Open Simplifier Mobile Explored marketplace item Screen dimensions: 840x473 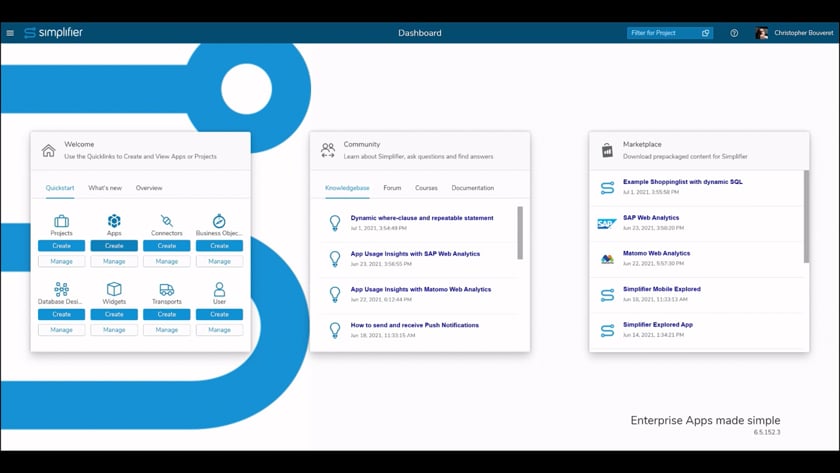[662, 289]
